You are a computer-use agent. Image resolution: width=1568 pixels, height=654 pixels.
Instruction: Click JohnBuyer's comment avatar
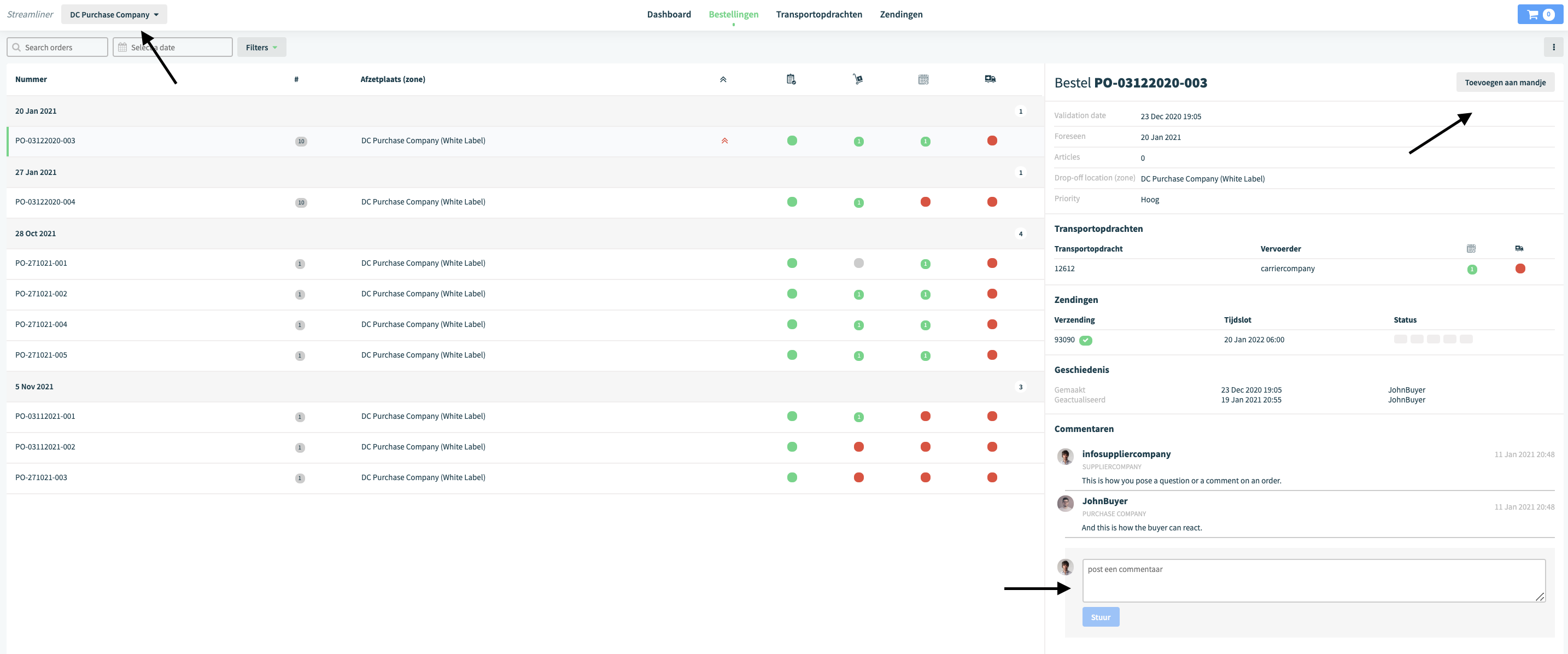coord(1065,504)
